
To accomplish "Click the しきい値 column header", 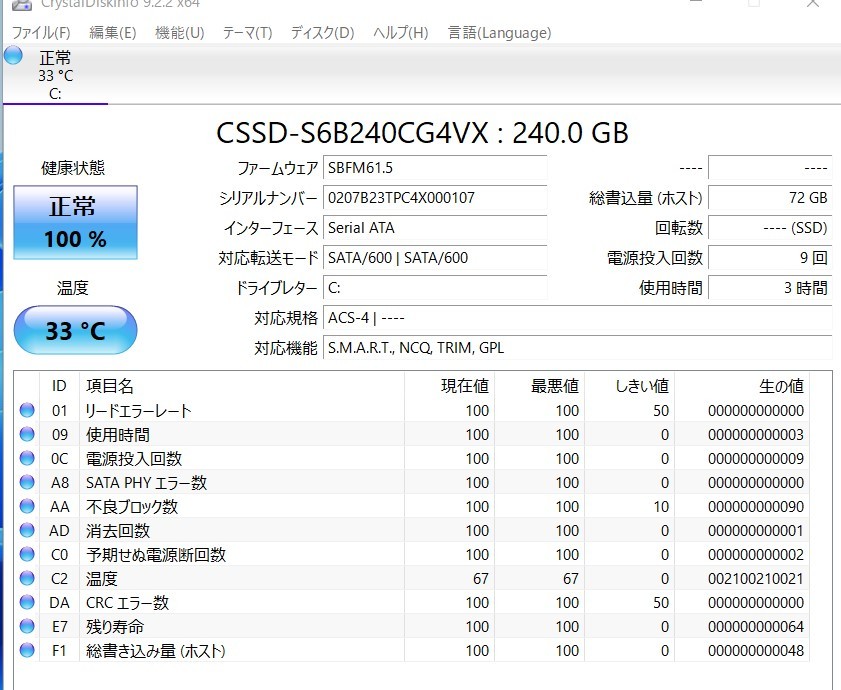I will [630, 386].
